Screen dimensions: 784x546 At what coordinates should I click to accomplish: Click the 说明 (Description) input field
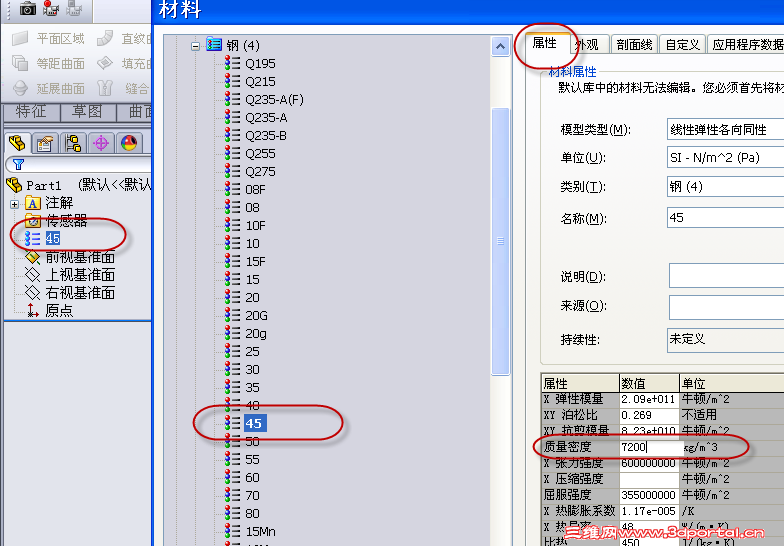(x=726, y=276)
